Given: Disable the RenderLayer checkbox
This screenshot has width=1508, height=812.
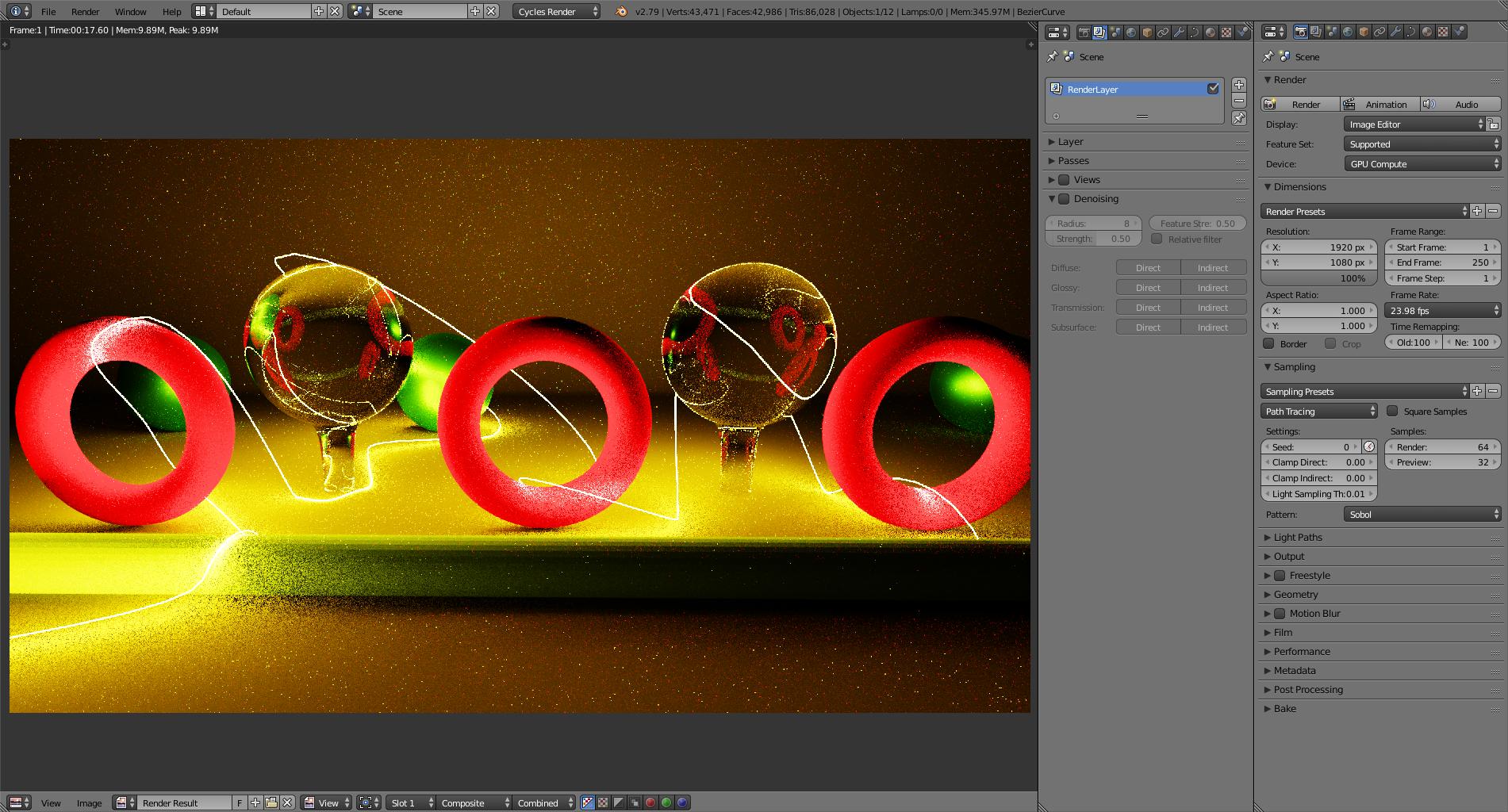Looking at the screenshot, I should [x=1213, y=89].
